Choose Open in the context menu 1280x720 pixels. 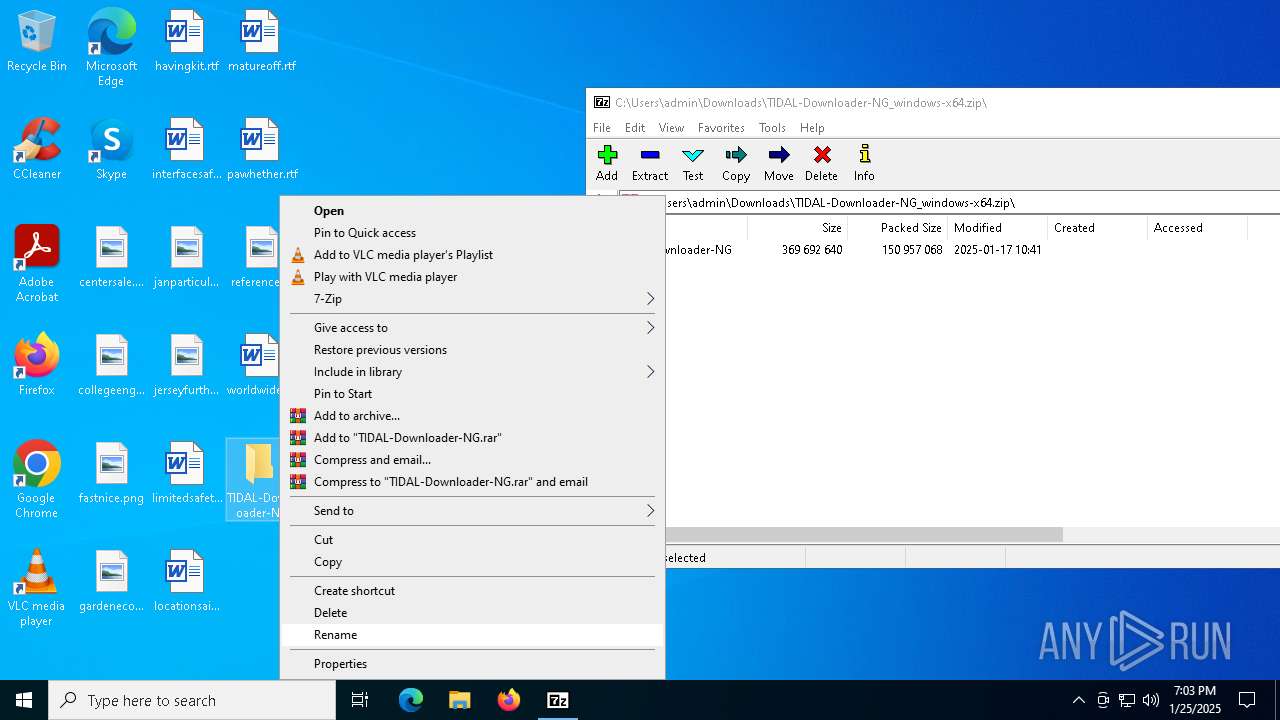point(472,211)
